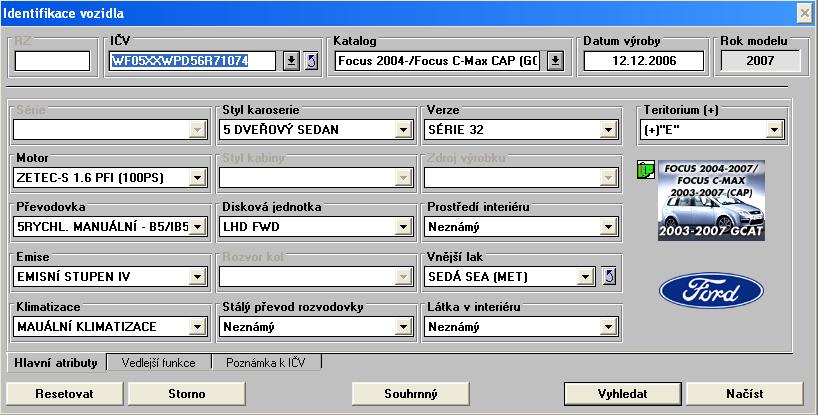Open the Klimatizace dropdown list

point(197,326)
